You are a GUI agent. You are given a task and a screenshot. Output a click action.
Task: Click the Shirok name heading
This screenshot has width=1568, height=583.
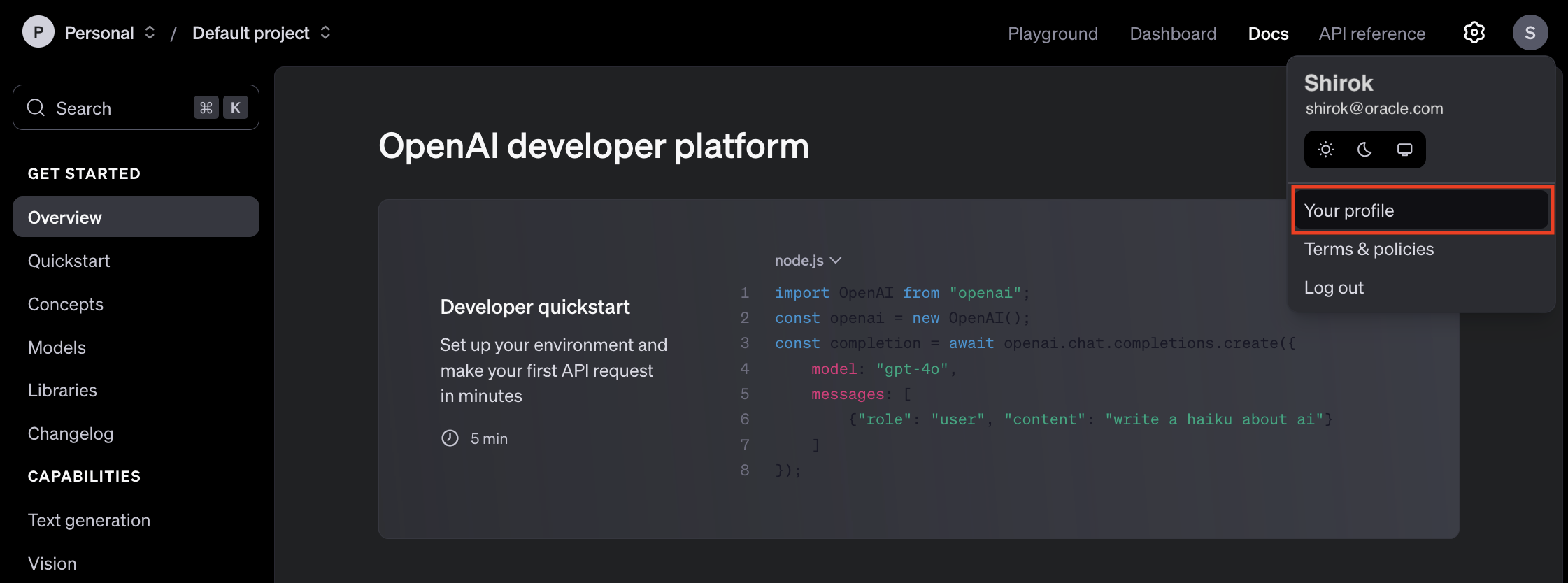tap(1339, 82)
